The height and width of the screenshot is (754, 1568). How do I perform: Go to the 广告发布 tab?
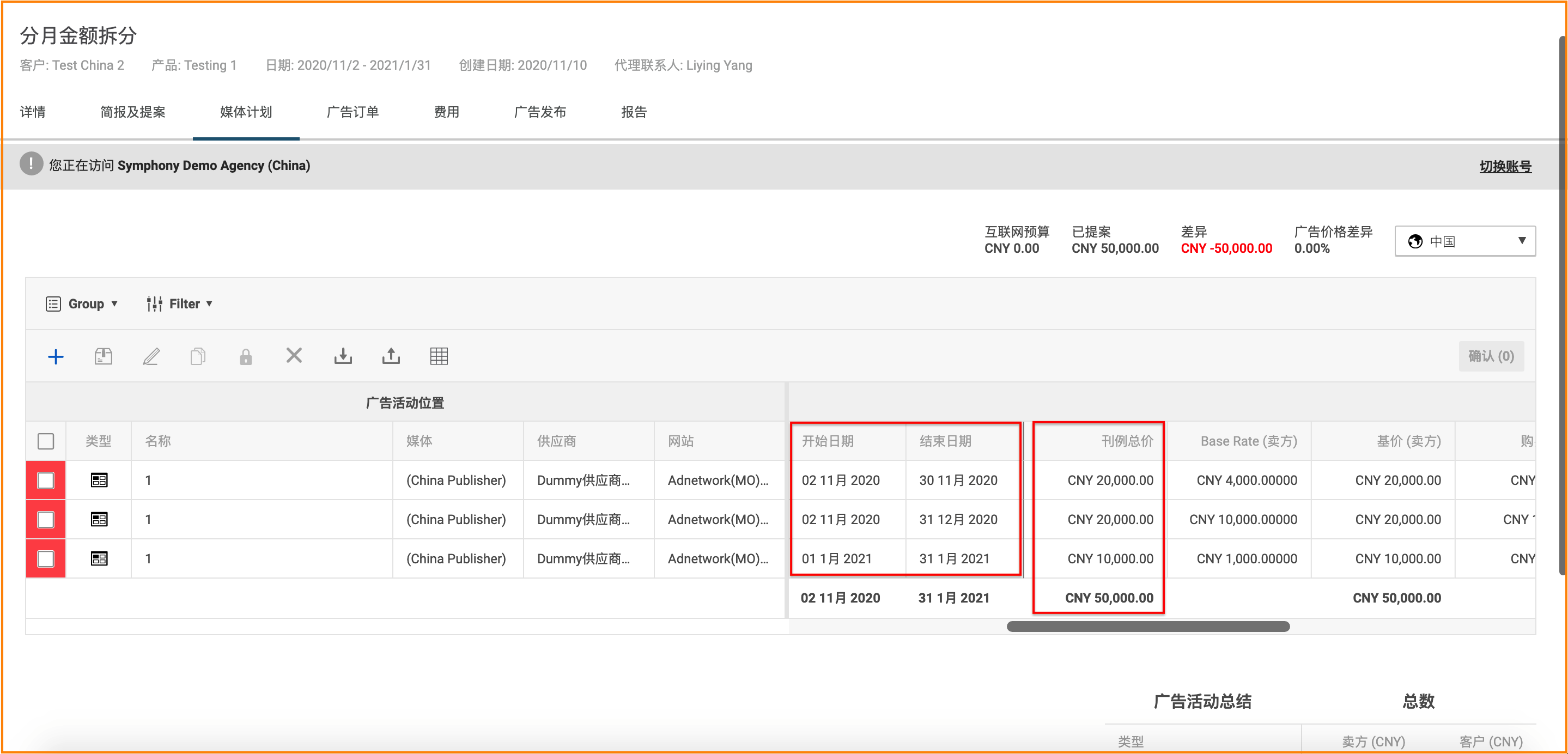point(540,112)
